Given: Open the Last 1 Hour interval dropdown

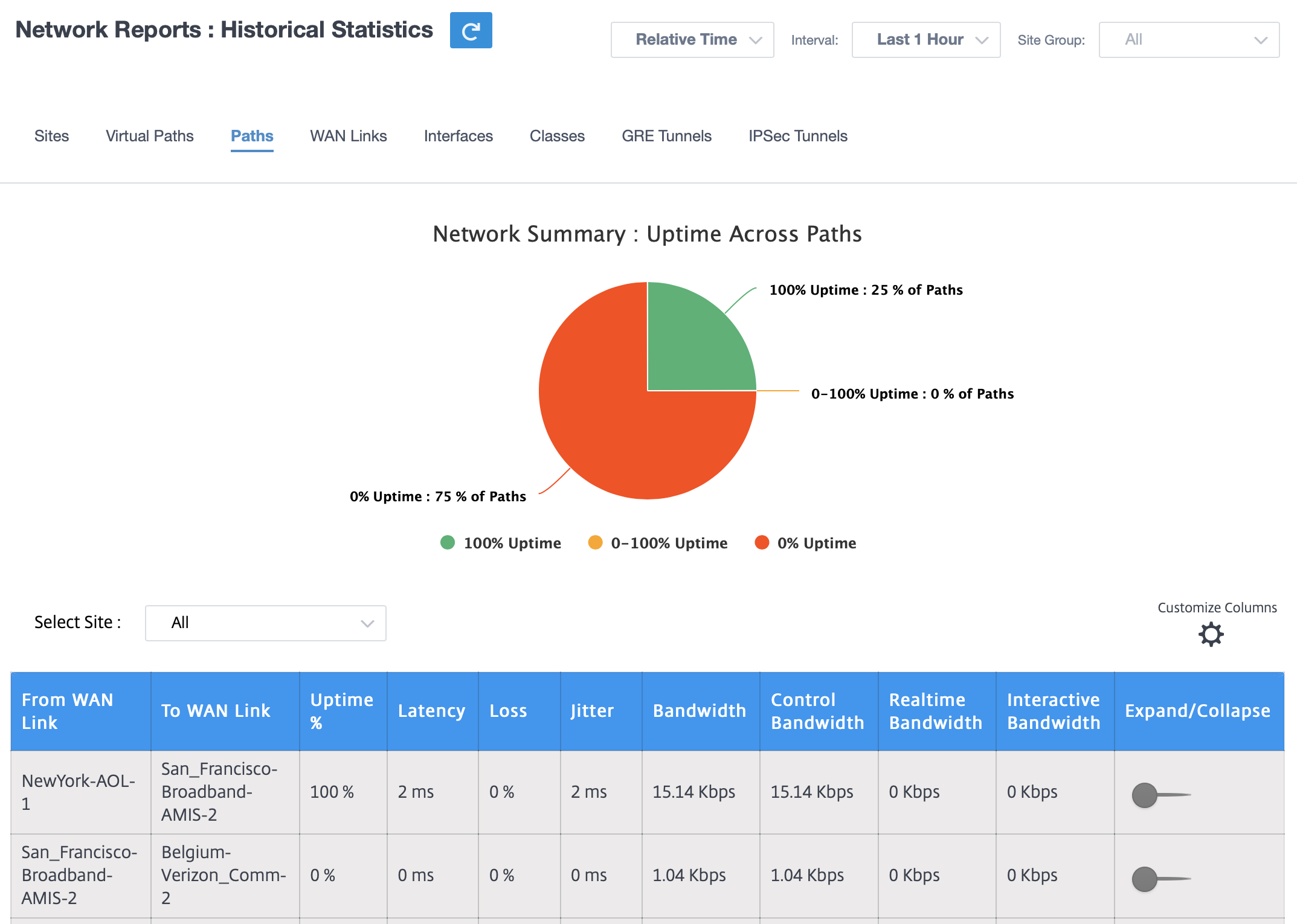Looking at the screenshot, I should pos(926,40).
